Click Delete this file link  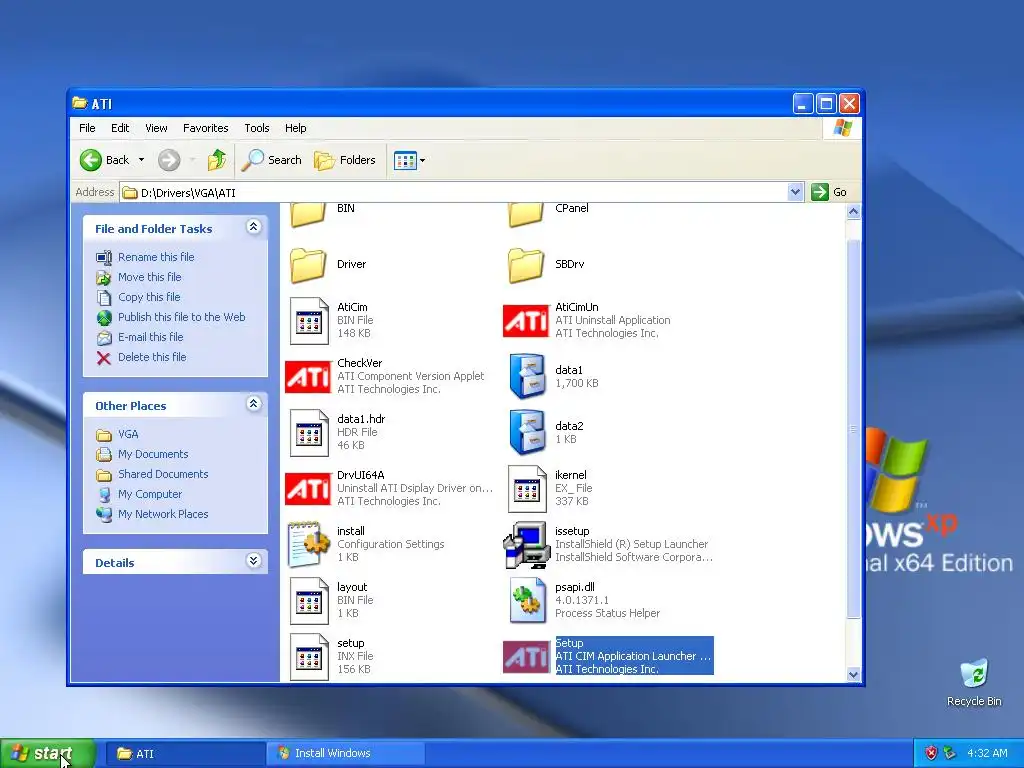click(152, 357)
